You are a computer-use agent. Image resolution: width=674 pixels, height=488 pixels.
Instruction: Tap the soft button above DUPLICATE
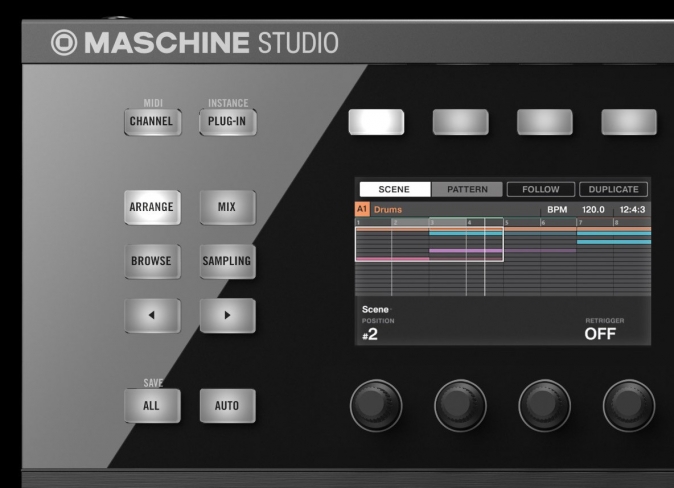629,122
